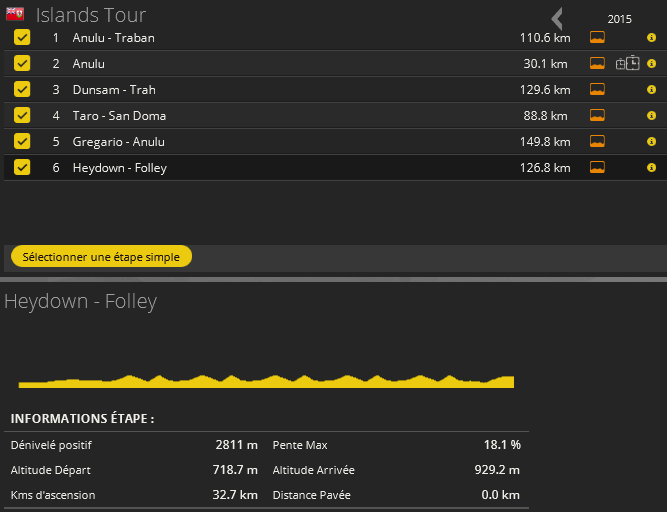Open profile icon for stage 2 Anulu
The image size is (667, 512).
pos(597,64)
